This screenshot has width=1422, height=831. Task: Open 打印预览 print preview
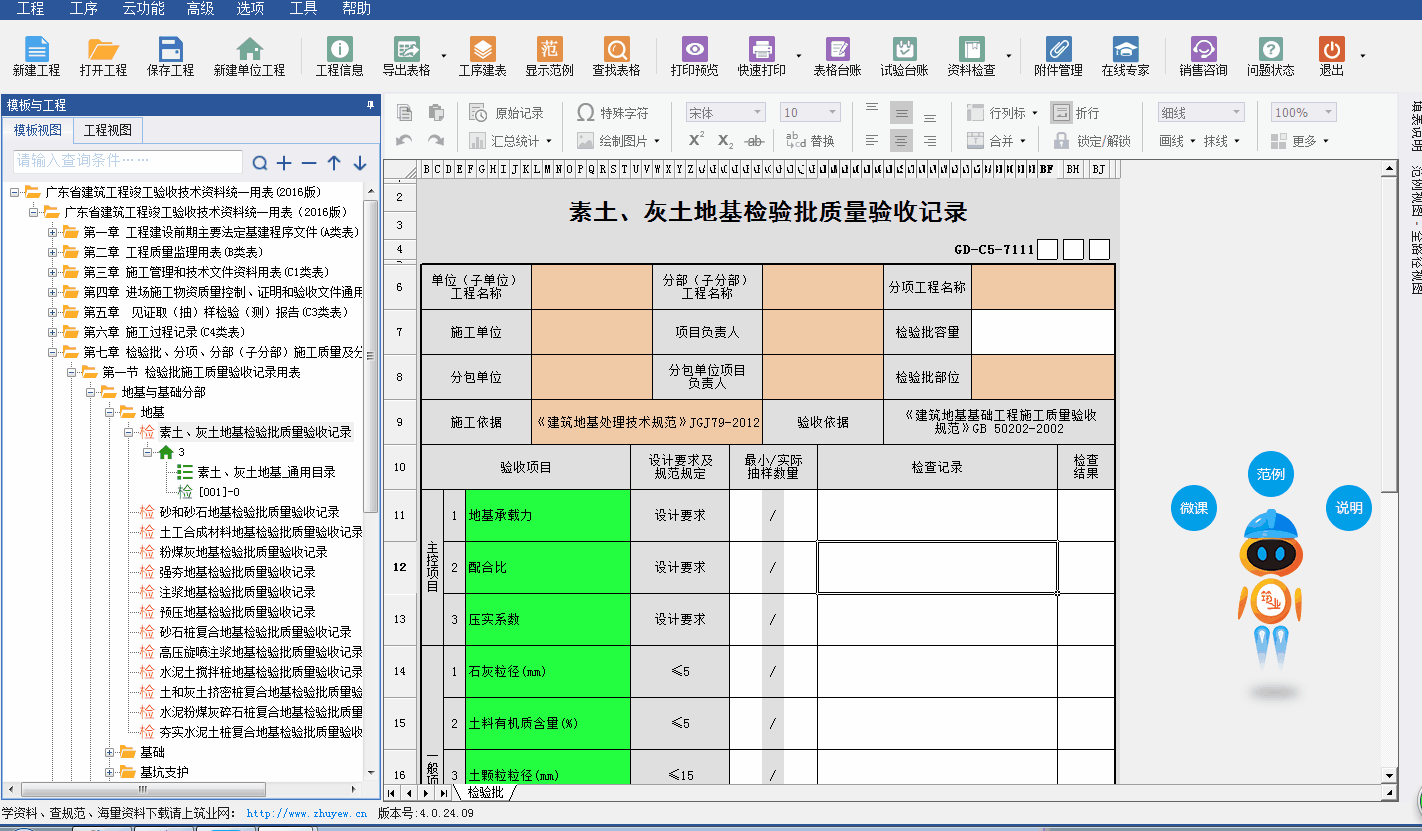pos(694,50)
